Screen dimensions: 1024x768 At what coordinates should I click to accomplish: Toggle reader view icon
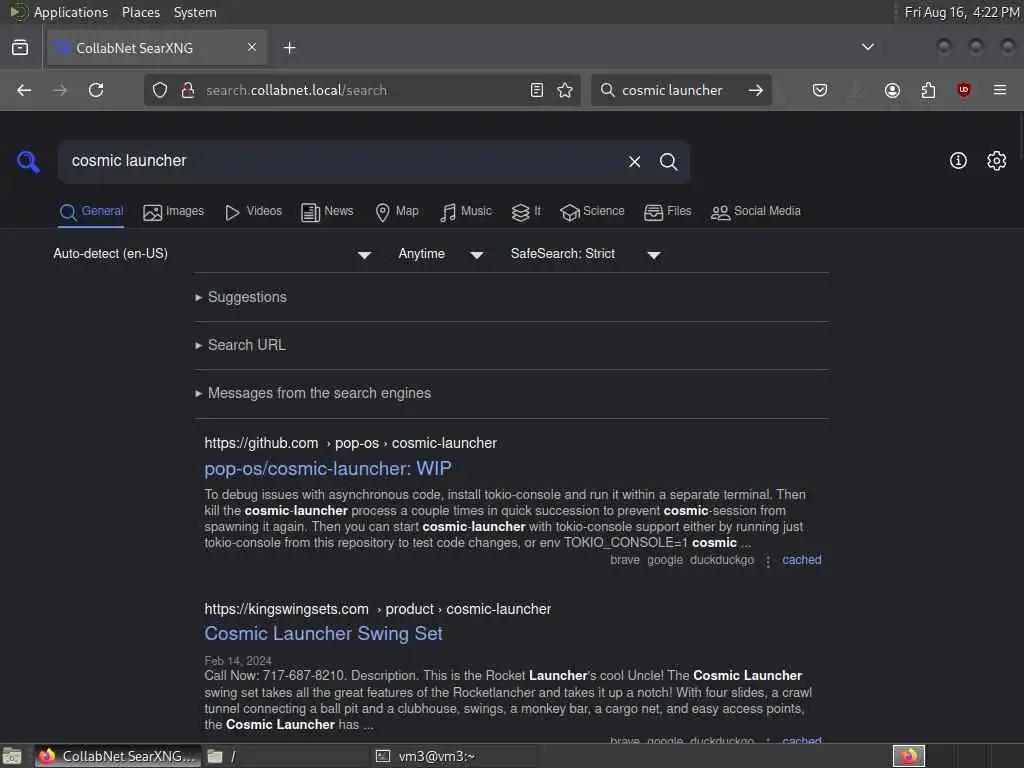tap(537, 90)
